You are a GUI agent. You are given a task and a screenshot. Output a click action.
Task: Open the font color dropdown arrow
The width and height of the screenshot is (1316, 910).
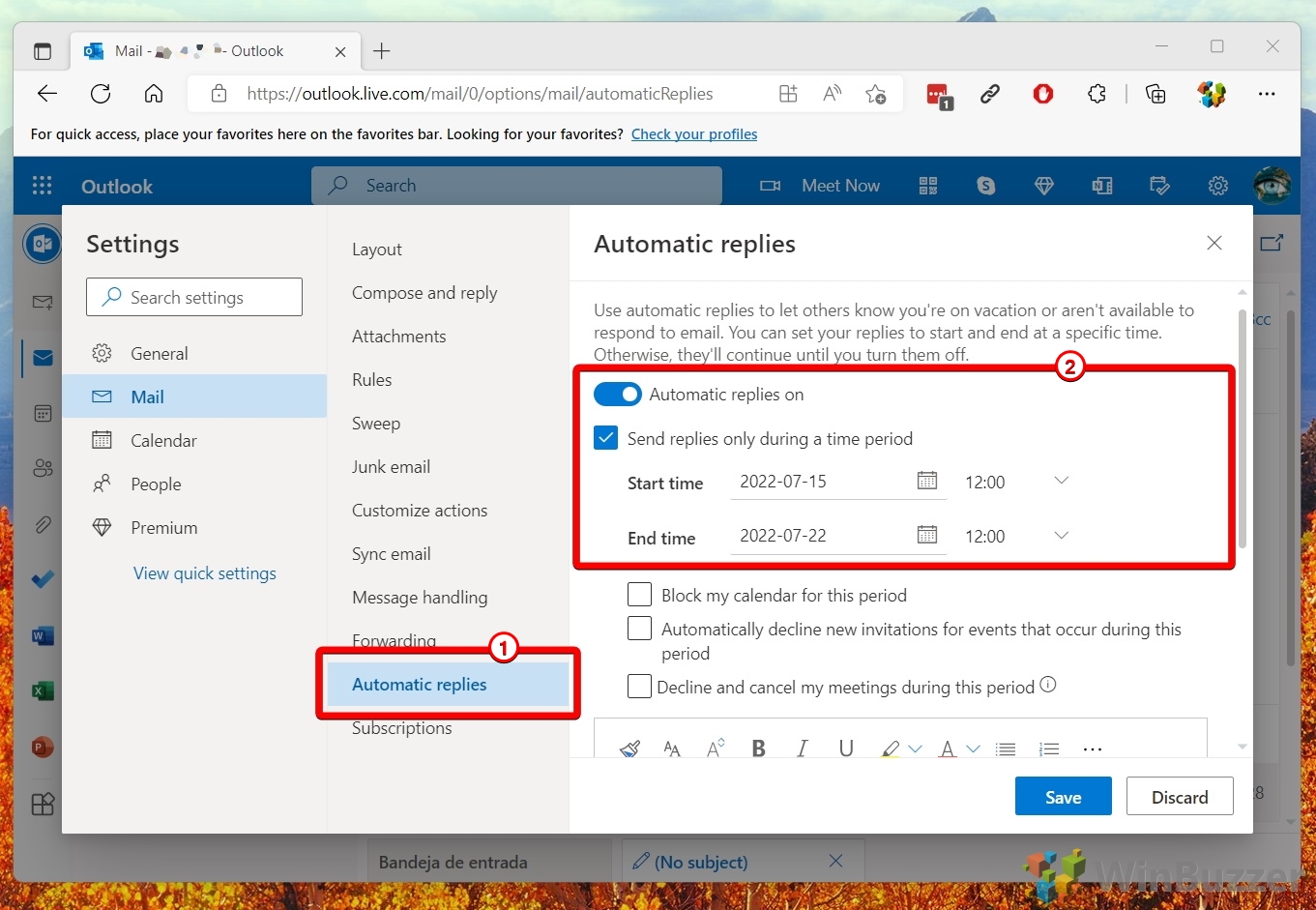tap(974, 749)
